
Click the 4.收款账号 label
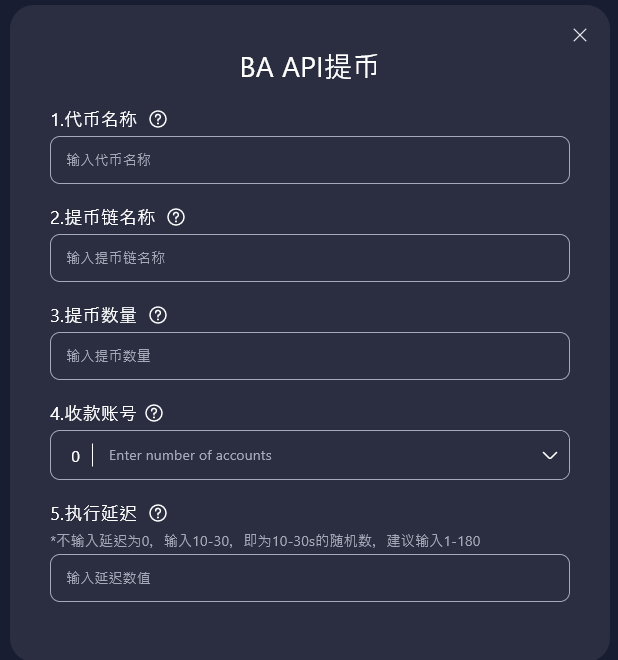tap(92, 413)
